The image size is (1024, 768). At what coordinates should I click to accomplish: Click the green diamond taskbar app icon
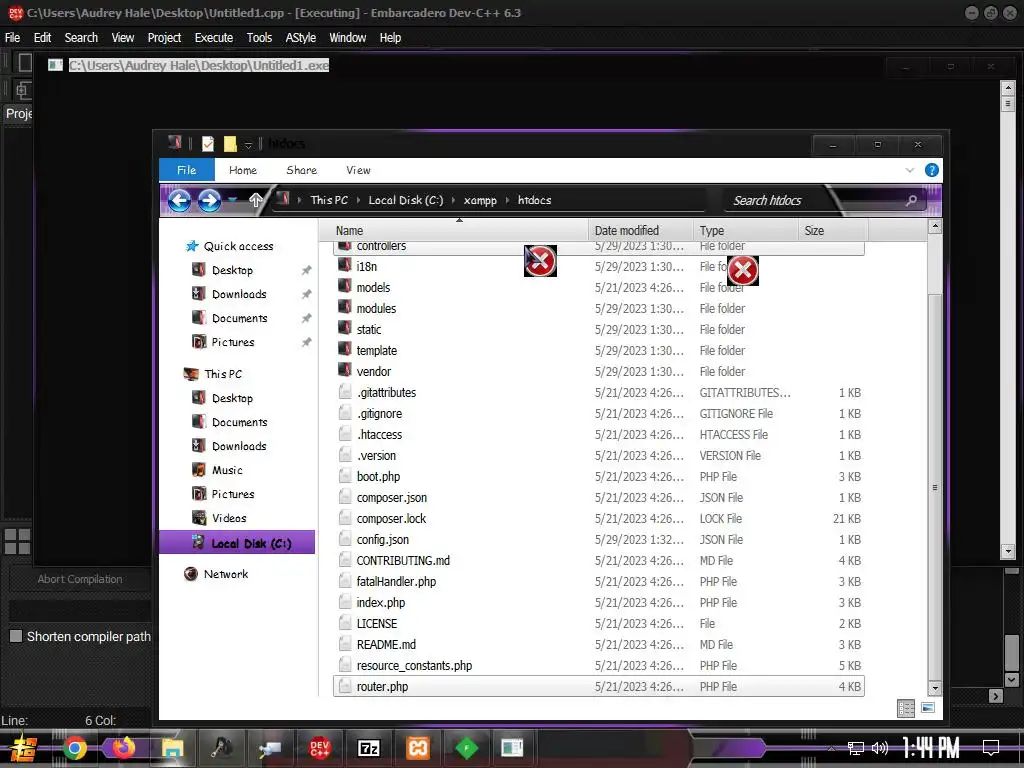(x=466, y=748)
